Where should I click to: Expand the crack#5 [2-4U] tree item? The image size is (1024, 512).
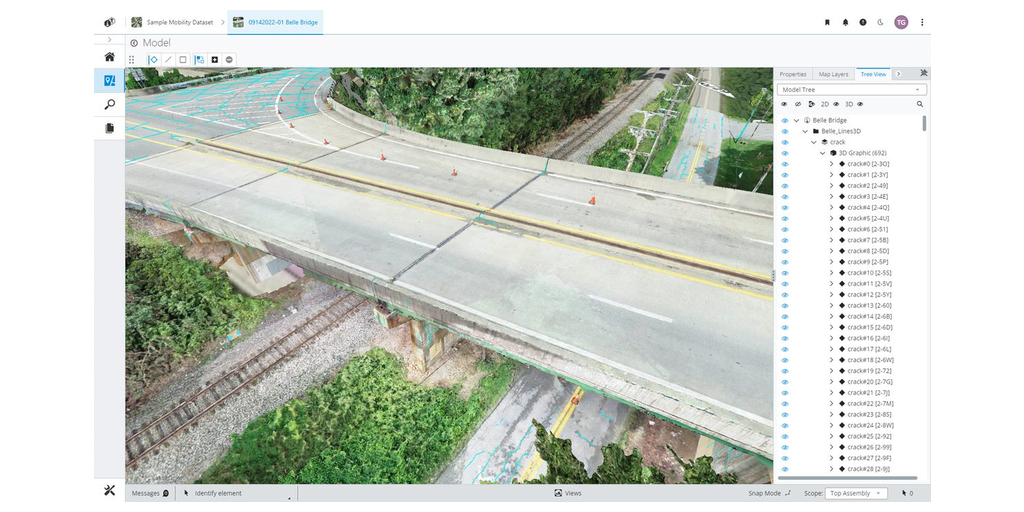tap(831, 218)
